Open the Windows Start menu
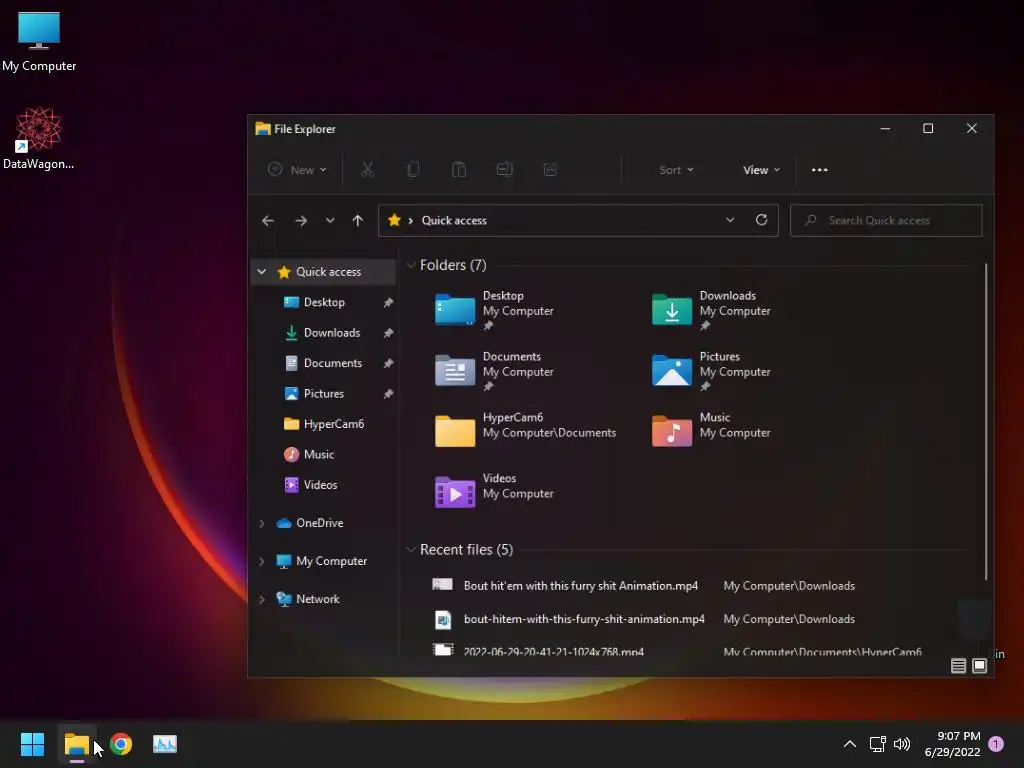Screen dimensions: 1024x768 (x=32, y=744)
